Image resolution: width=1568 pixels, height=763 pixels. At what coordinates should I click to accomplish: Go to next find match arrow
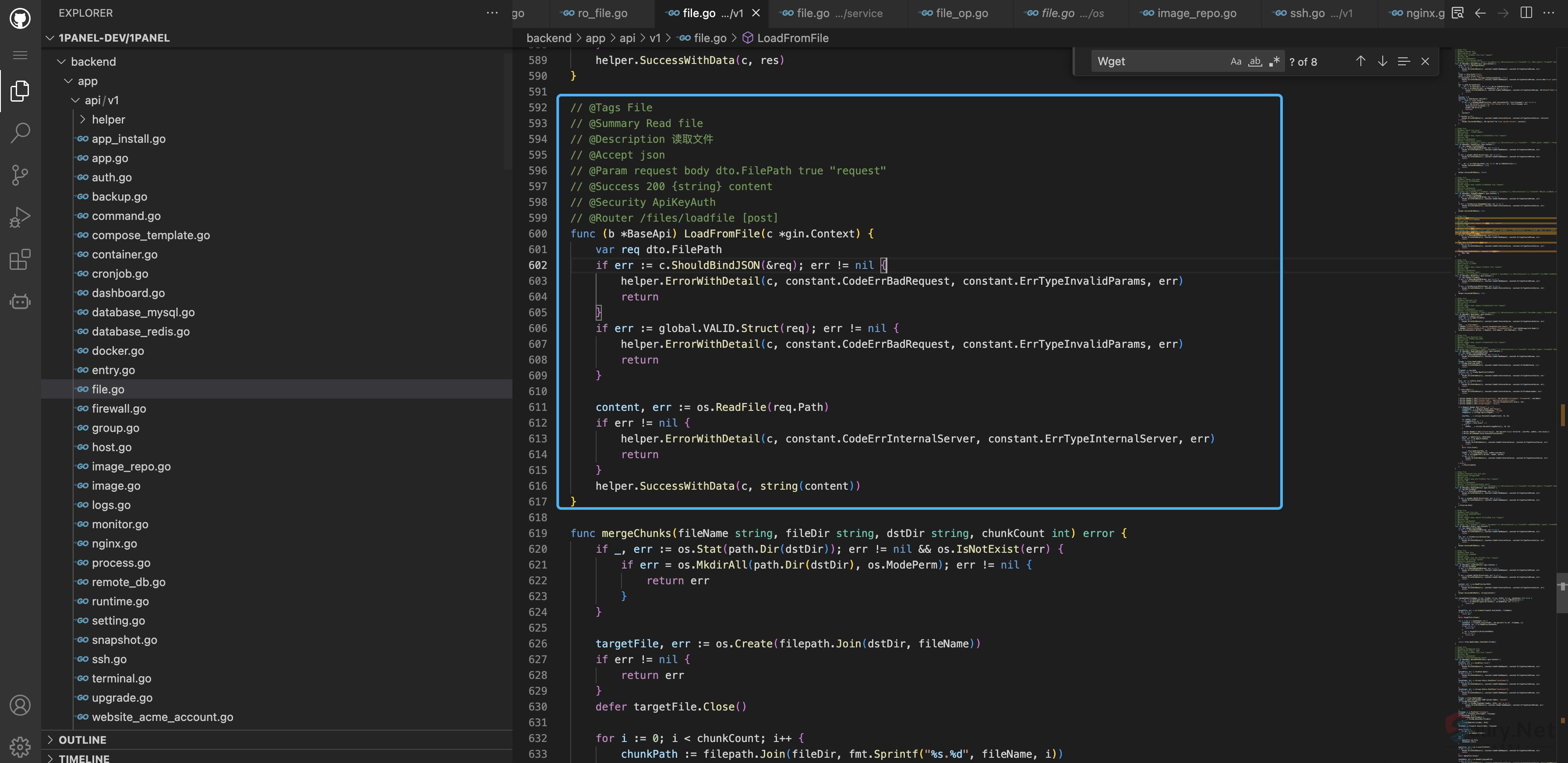coord(1382,61)
